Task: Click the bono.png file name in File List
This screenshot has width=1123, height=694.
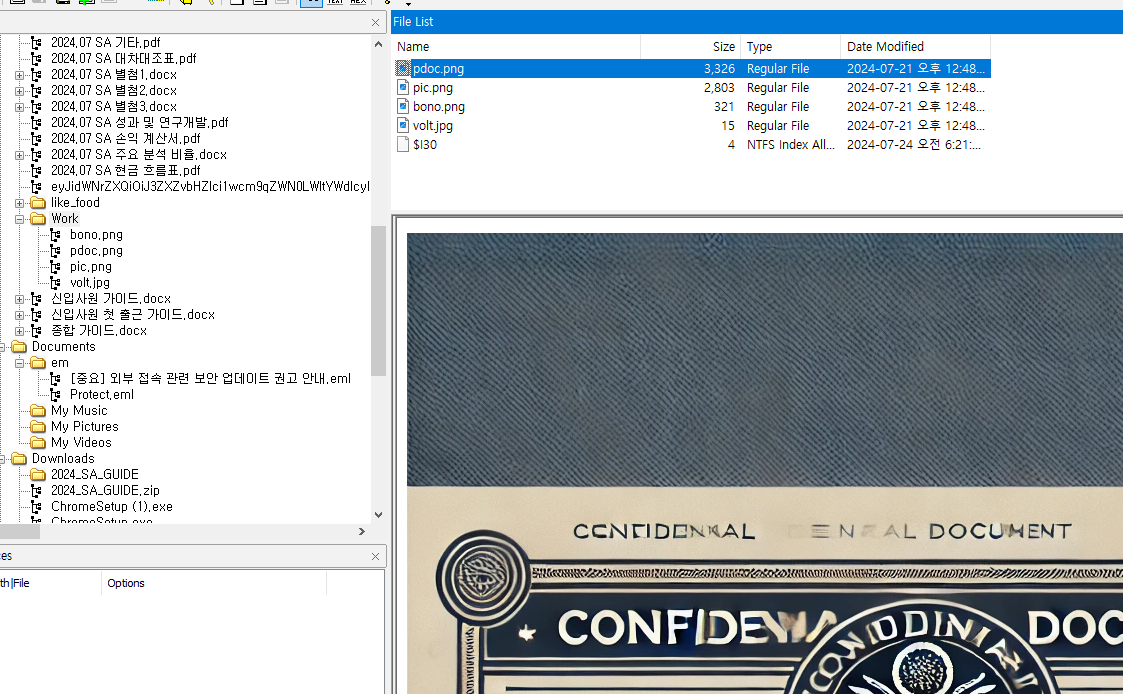Action: click(x=438, y=107)
